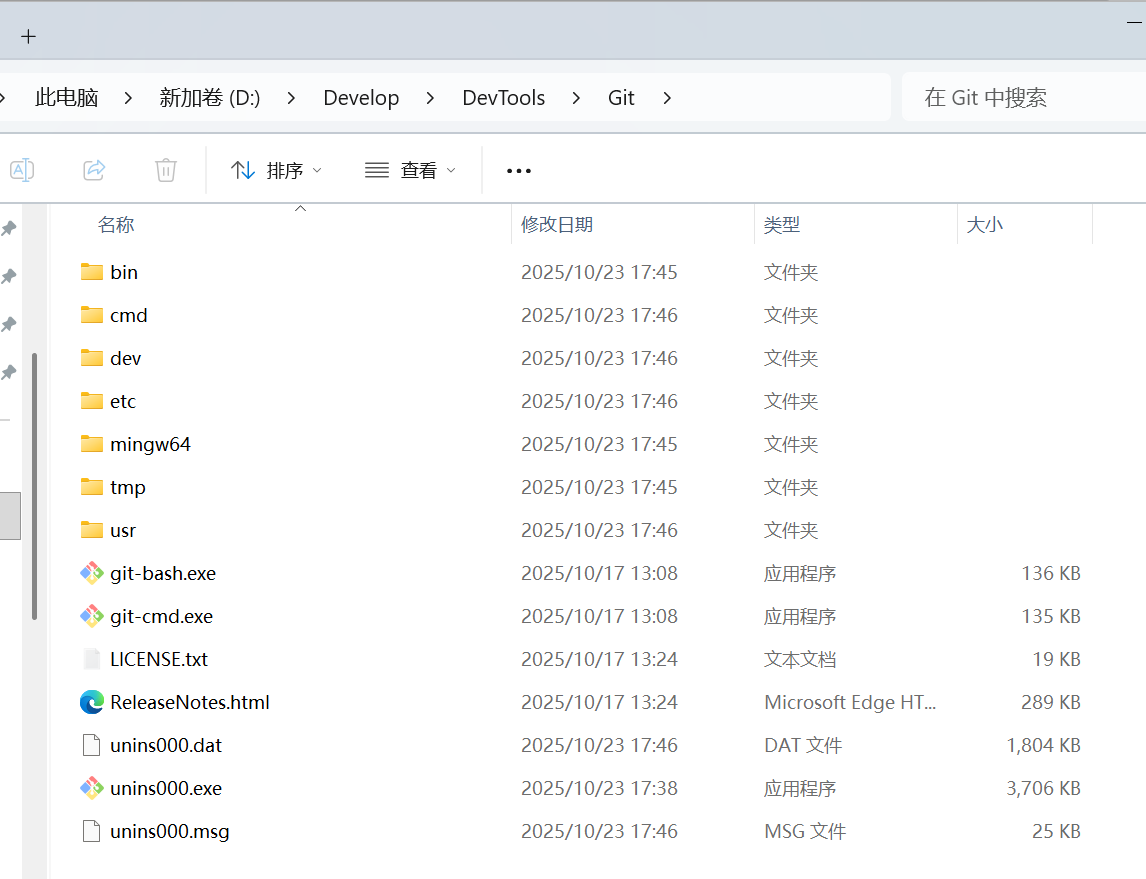This screenshot has height=879, width=1146.
Task: Select the unins000.msg file icon
Action: click(x=91, y=832)
